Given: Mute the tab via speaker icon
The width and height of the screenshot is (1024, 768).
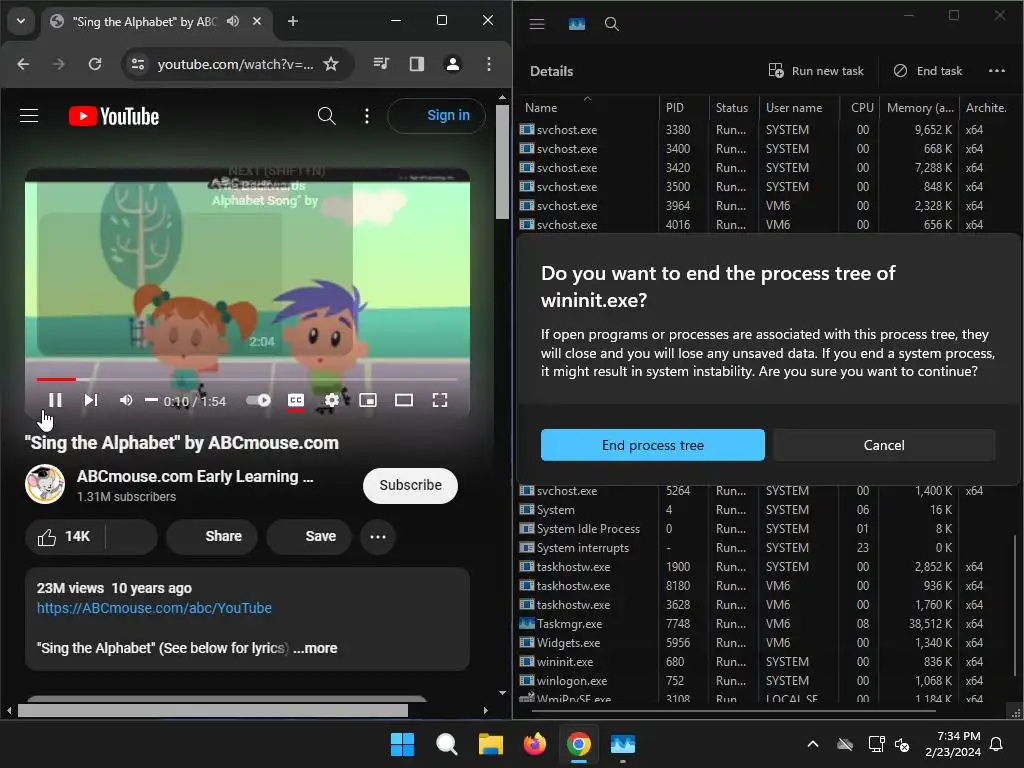Looking at the screenshot, I should click(233, 21).
